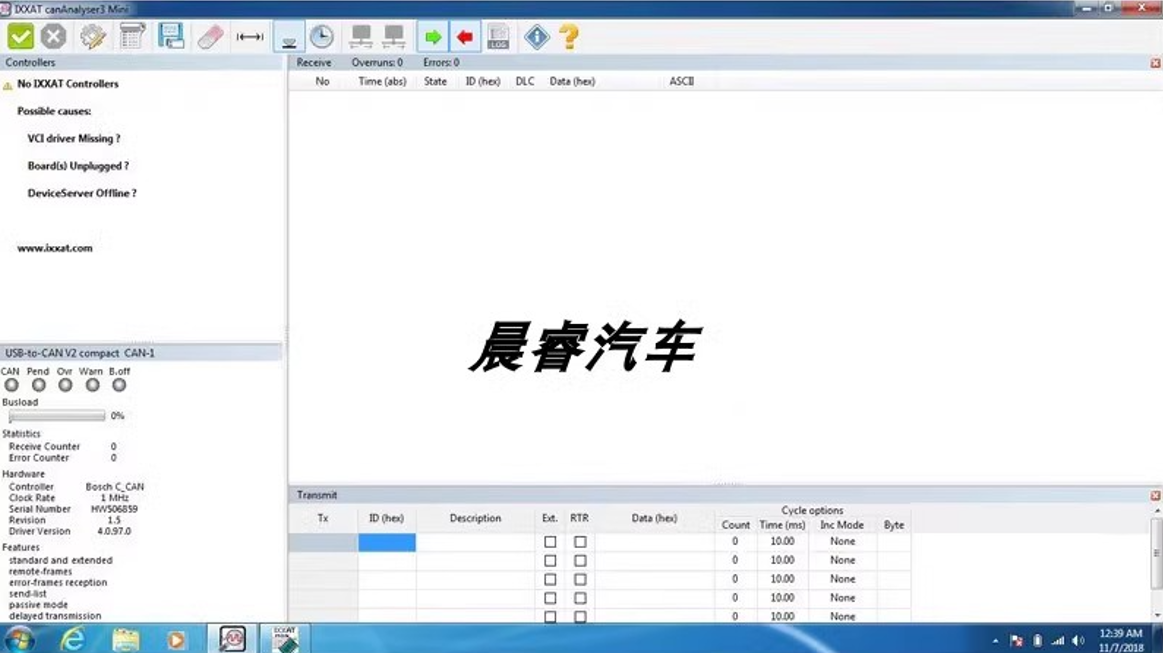The image size is (1163, 653).
Task: Click the grey X stop icon
Action: click(53, 36)
